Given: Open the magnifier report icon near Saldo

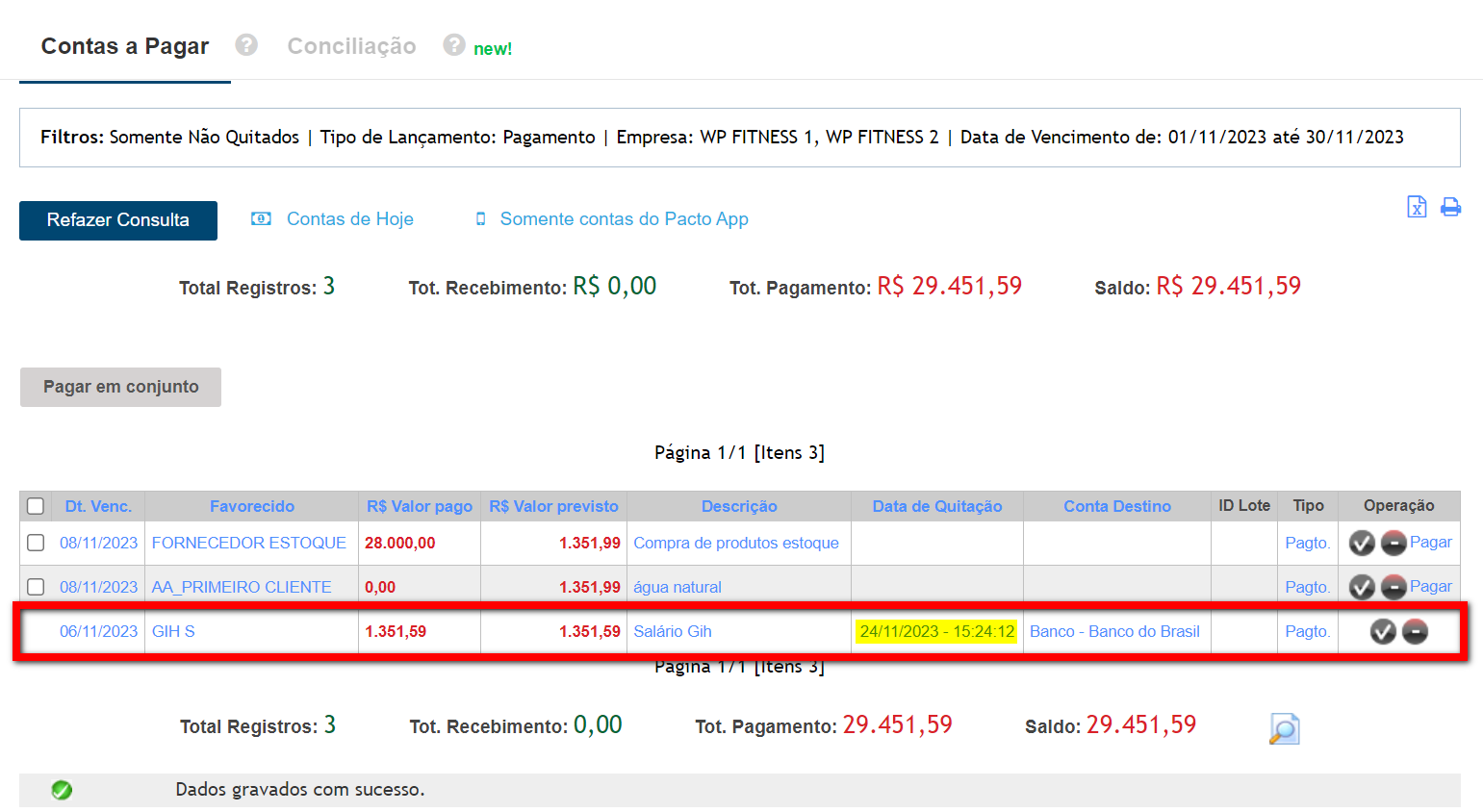Looking at the screenshot, I should point(1284,729).
